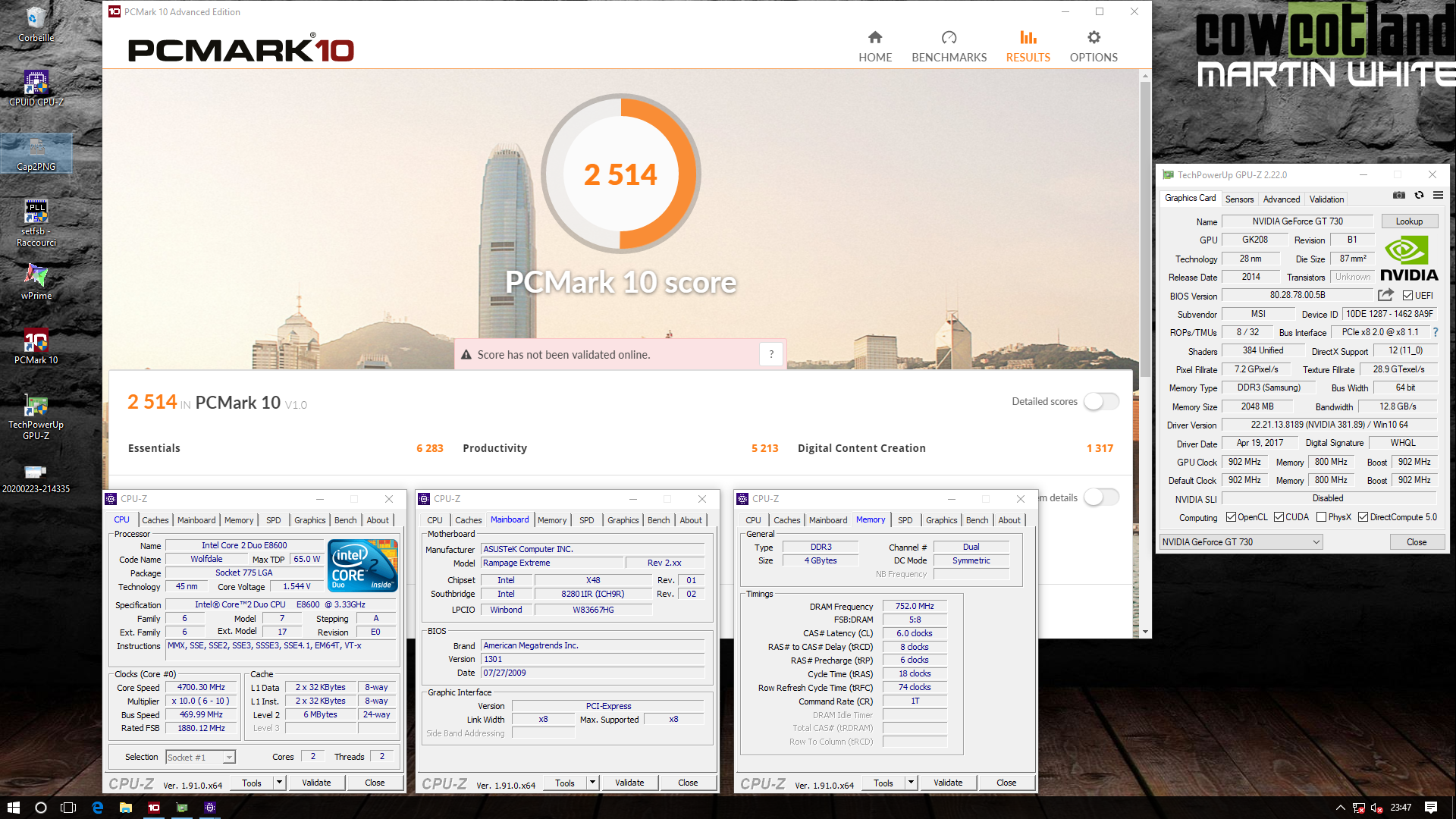Toggle Detailed scores switch
The width and height of the screenshot is (1456, 819).
pos(1101,401)
